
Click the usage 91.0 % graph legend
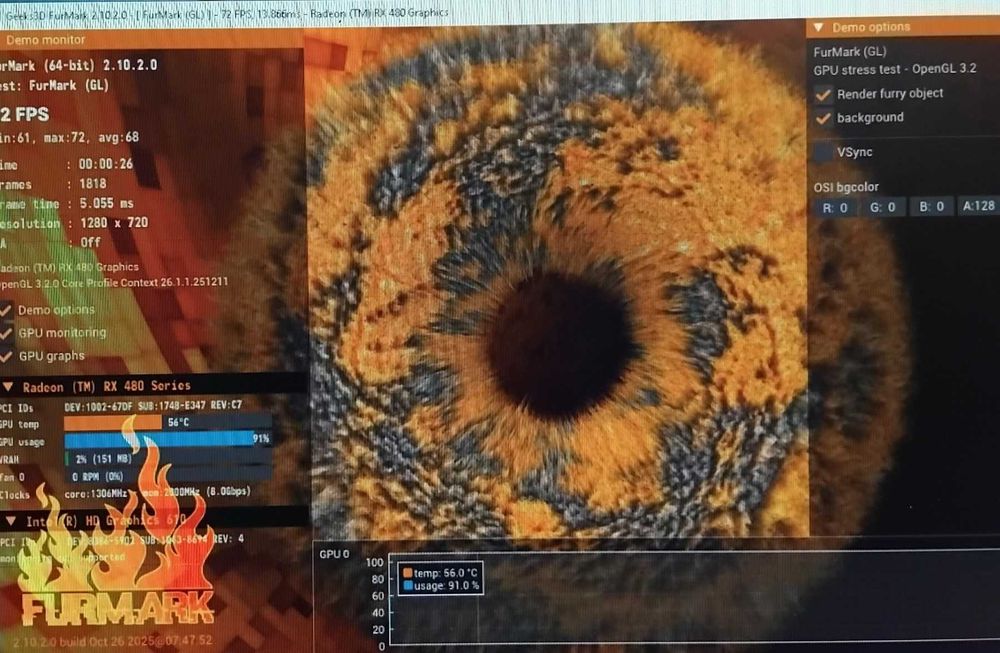click(441, 585)
